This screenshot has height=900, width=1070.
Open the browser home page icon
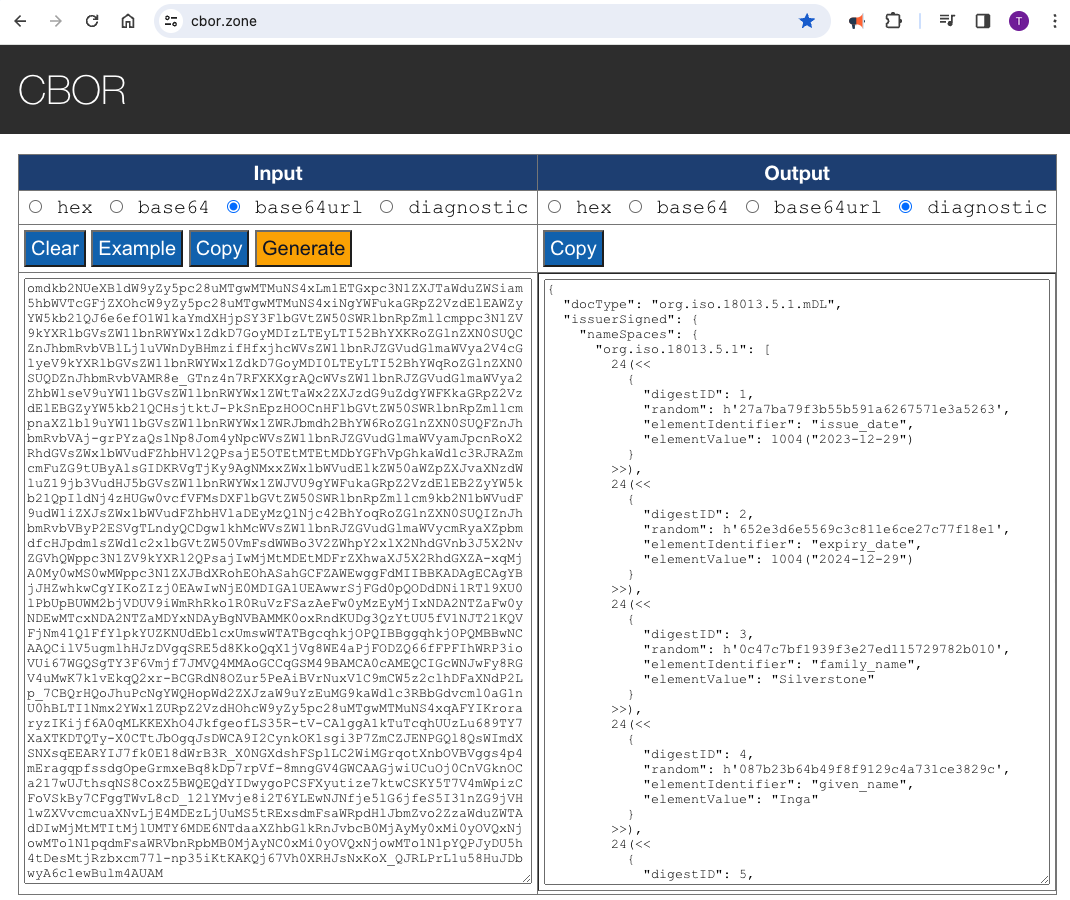click(128, 21)
